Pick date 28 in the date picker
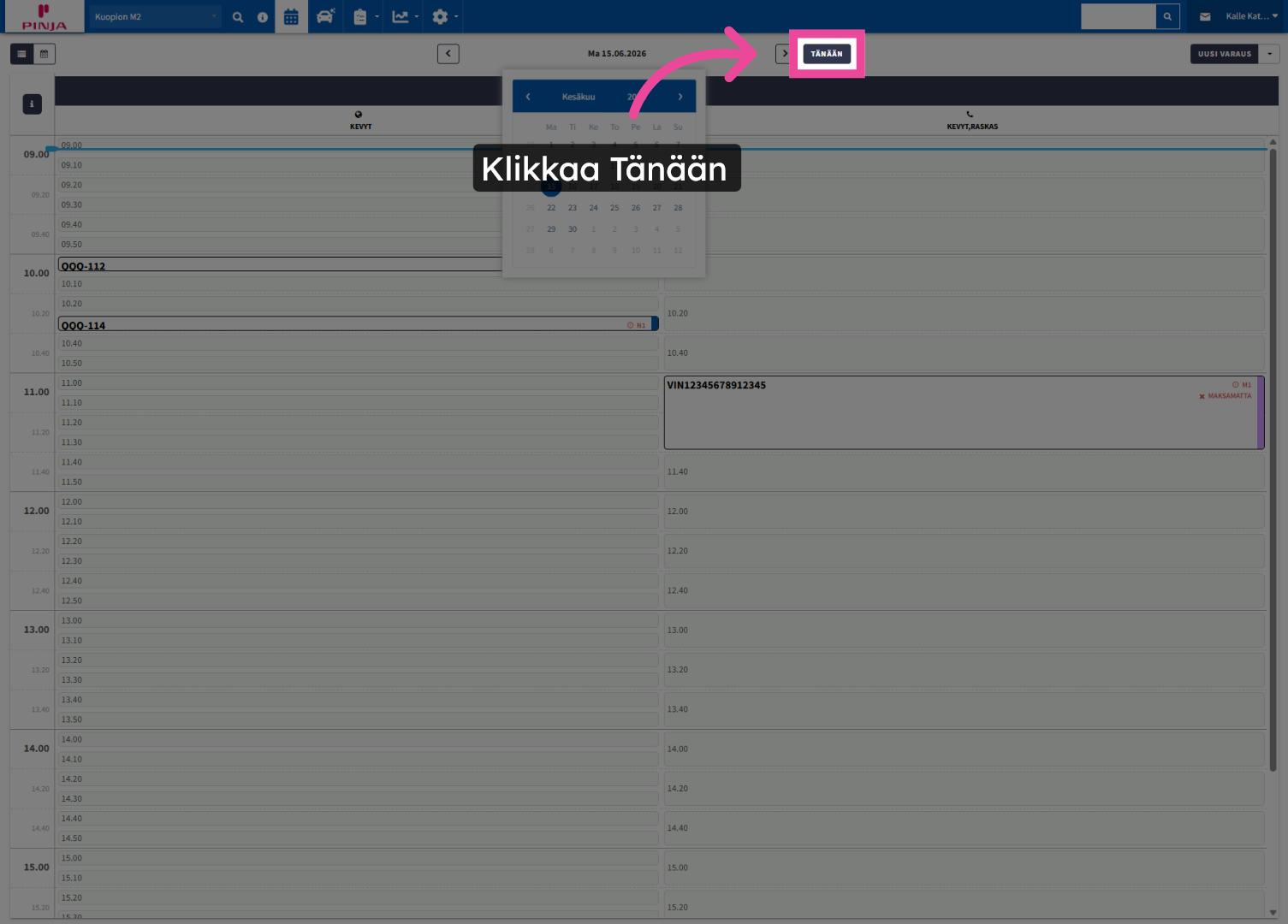This screenshot has width=1288, height=924. [678, 208]
